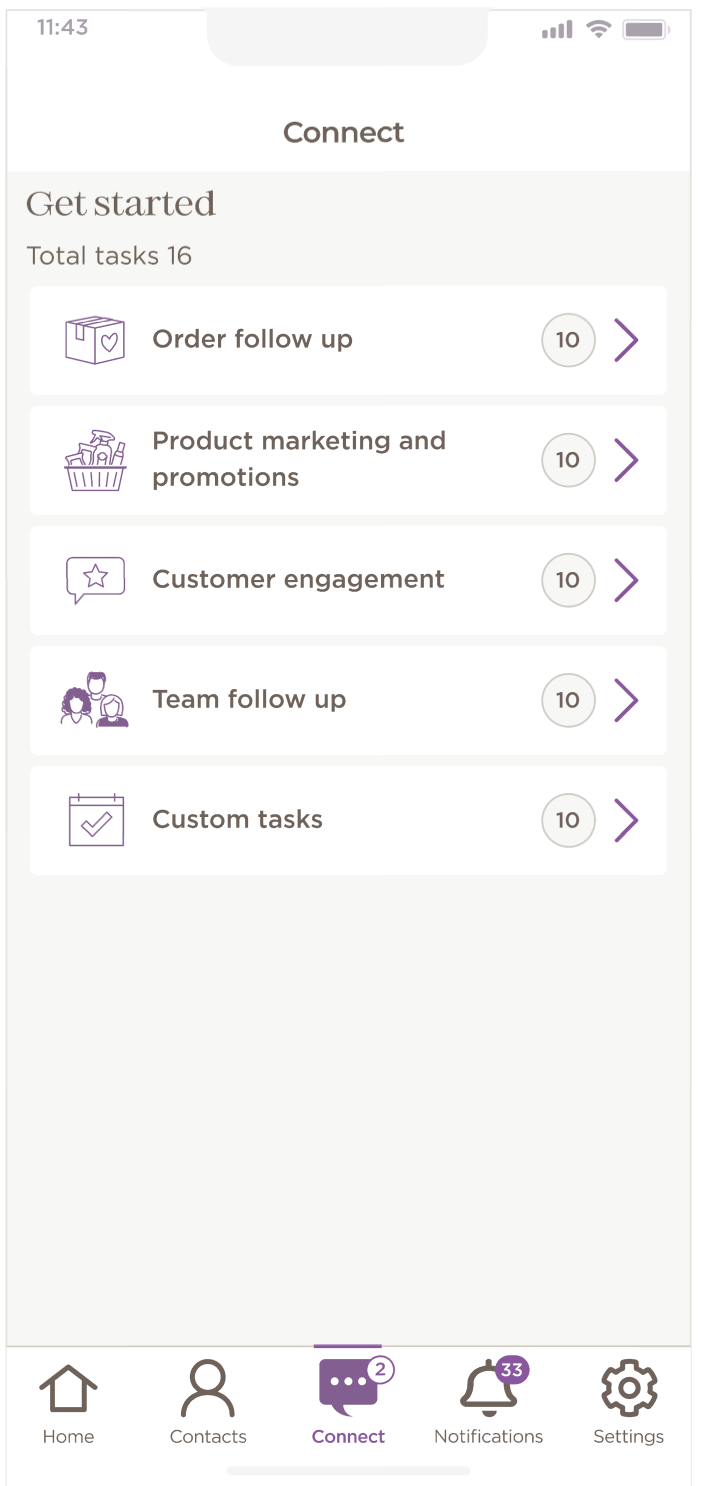Click the Order follow up box icon

(95, 340)
